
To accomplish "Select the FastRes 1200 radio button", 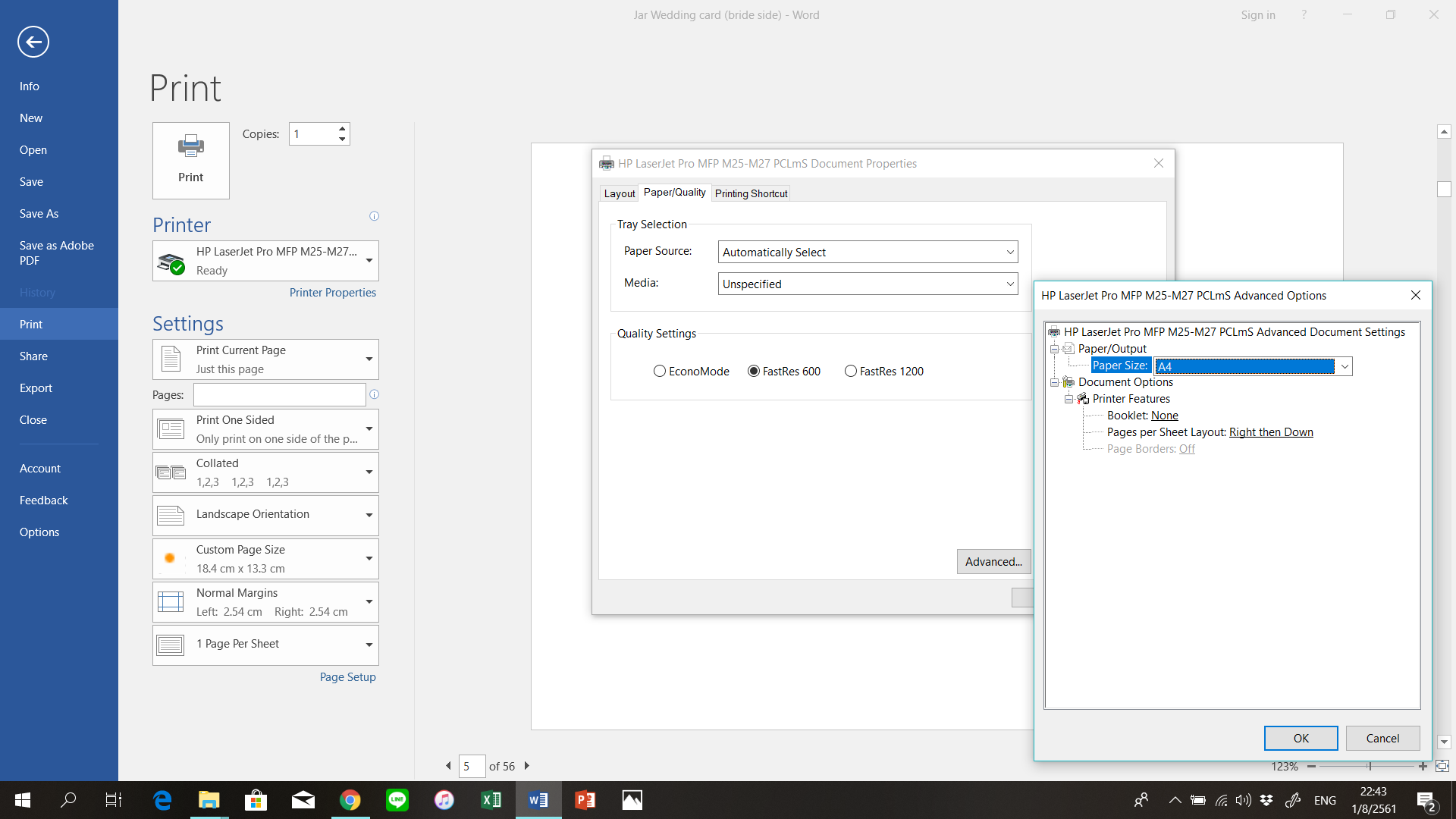I will click(850, 371).
